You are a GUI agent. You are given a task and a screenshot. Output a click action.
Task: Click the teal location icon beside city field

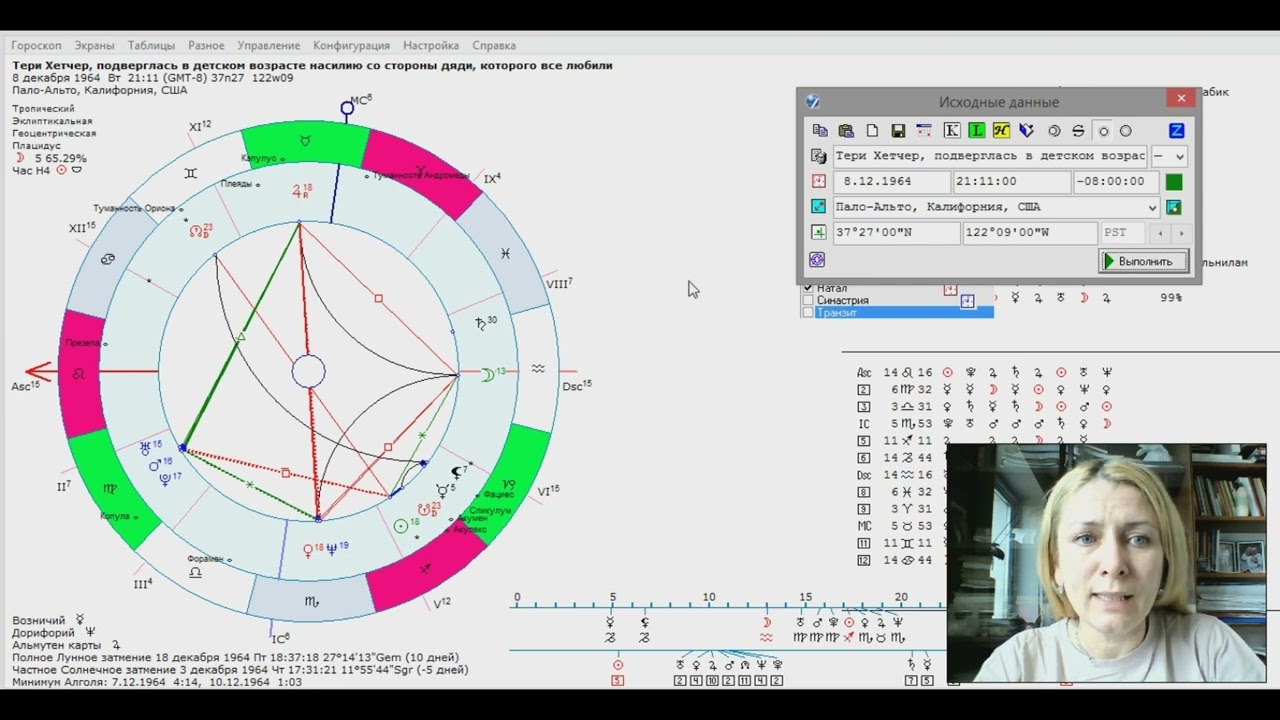coord(819,207)
